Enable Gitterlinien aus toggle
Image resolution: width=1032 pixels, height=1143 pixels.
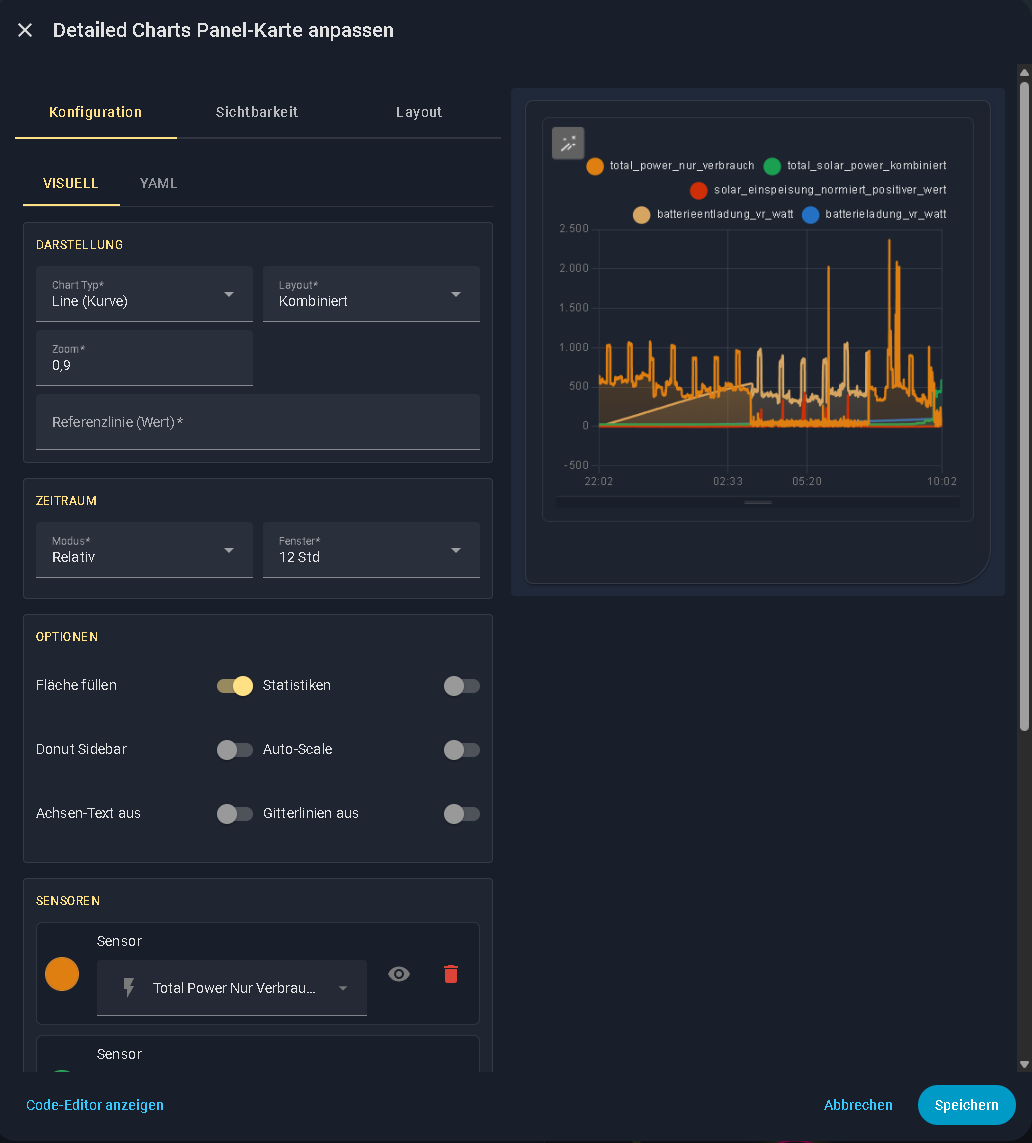point(461,814)
